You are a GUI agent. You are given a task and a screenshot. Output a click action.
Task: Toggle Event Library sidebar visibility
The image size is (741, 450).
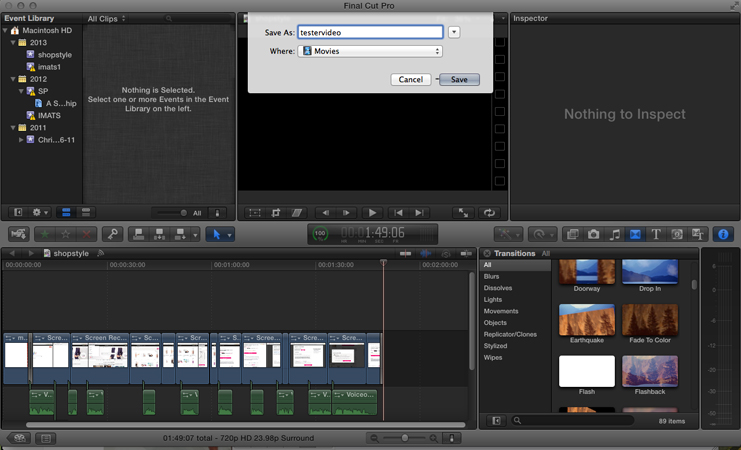pyautogui.click(x=18, y=213)
